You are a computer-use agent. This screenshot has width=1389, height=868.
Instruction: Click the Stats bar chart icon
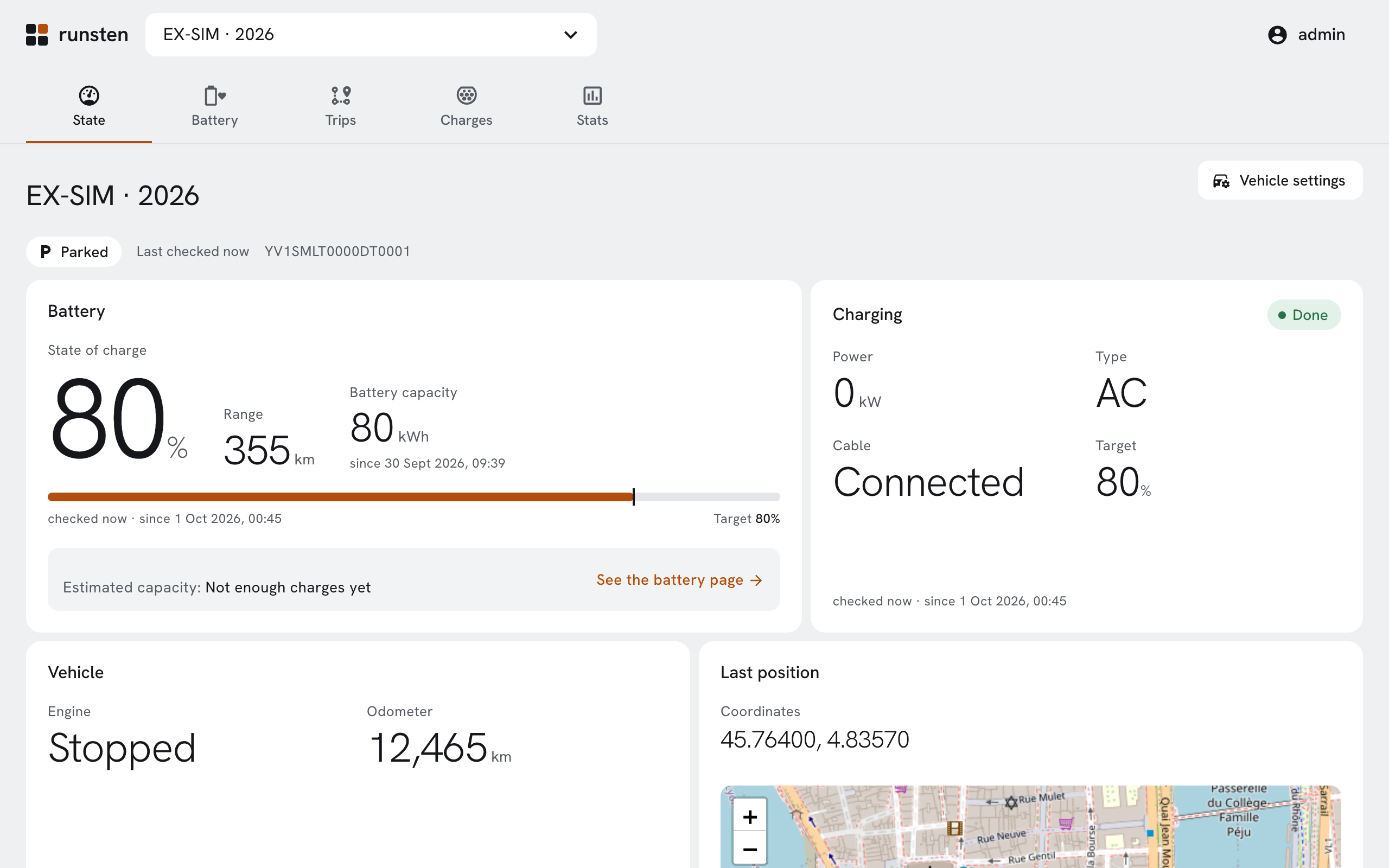coord(592,95)
